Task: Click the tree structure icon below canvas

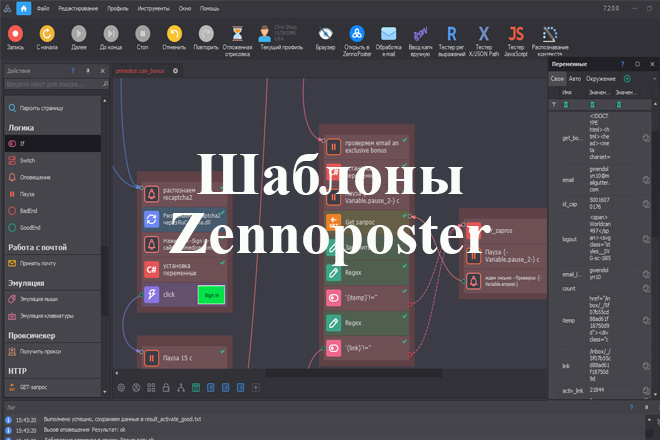Action: point(181,388)
